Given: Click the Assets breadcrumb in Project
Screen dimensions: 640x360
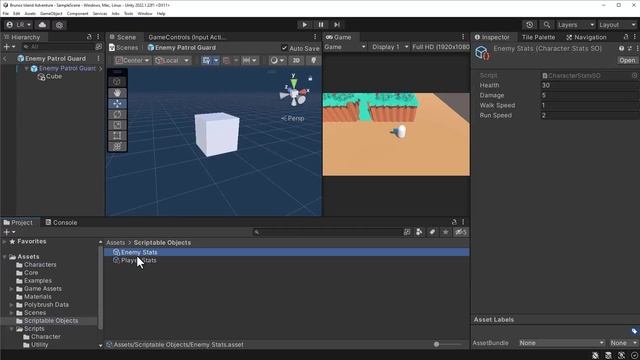Looking at the screenshot, I should 116,242.
